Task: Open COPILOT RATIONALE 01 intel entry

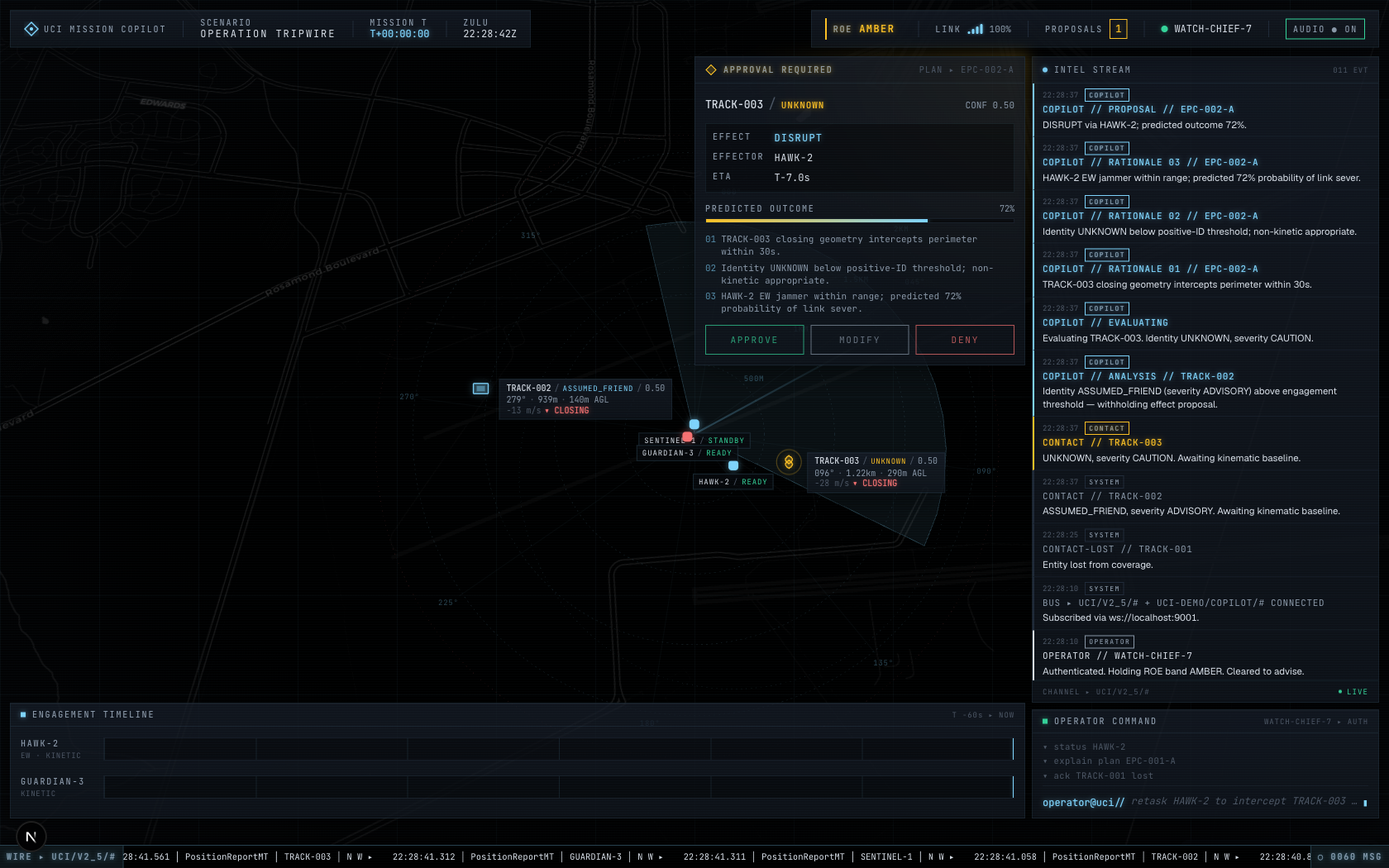Action: click(1205, 270)
